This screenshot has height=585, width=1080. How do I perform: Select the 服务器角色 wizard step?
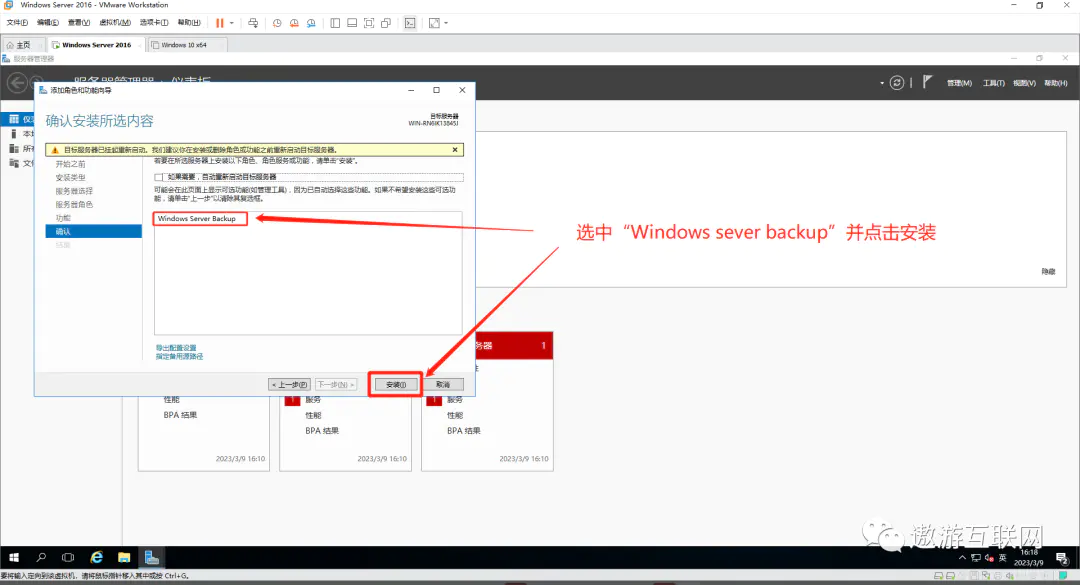pos(74,205)
